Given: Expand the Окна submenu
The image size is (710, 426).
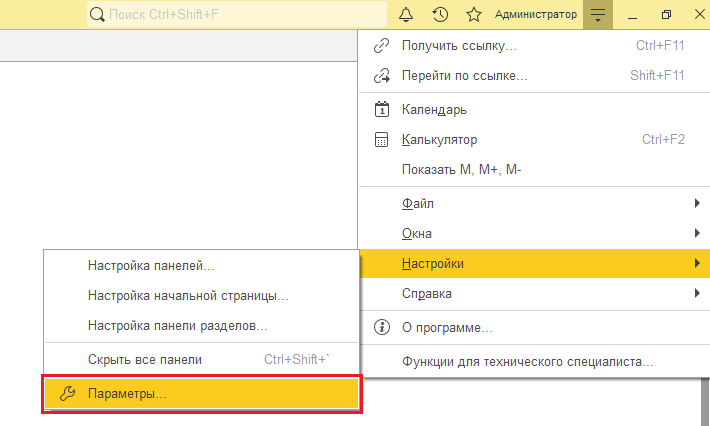Looking at the screenshot, I should [x=534, y=234].
